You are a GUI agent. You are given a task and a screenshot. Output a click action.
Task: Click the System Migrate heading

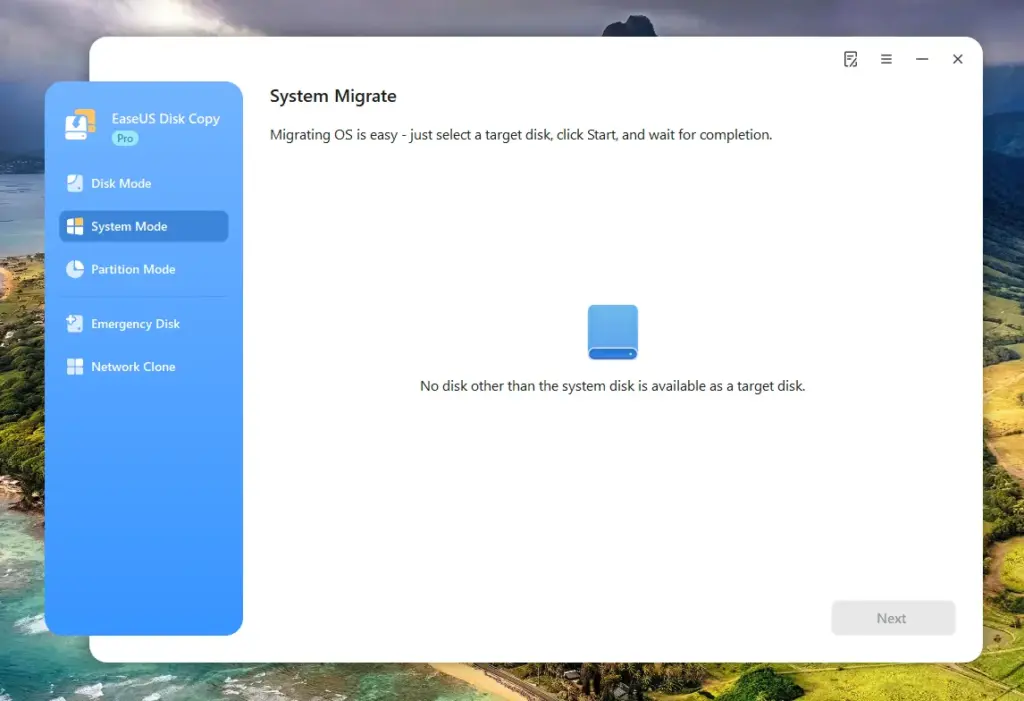pos(332,96)
